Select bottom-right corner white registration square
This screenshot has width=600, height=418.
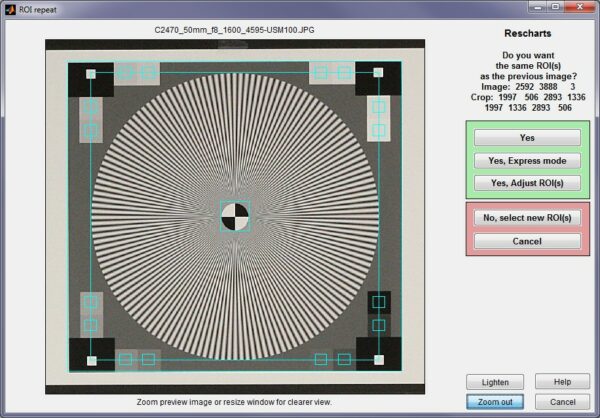tap(379, 360)
